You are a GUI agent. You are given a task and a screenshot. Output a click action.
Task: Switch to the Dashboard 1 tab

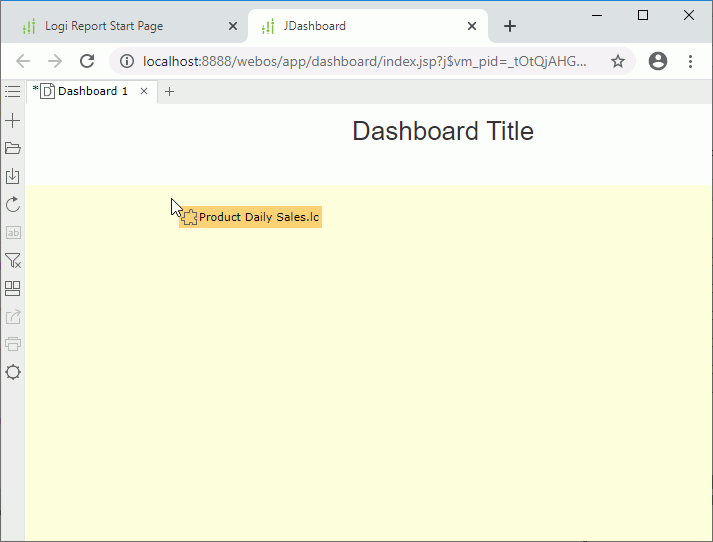pyautogui.click(x=91, y=92)
